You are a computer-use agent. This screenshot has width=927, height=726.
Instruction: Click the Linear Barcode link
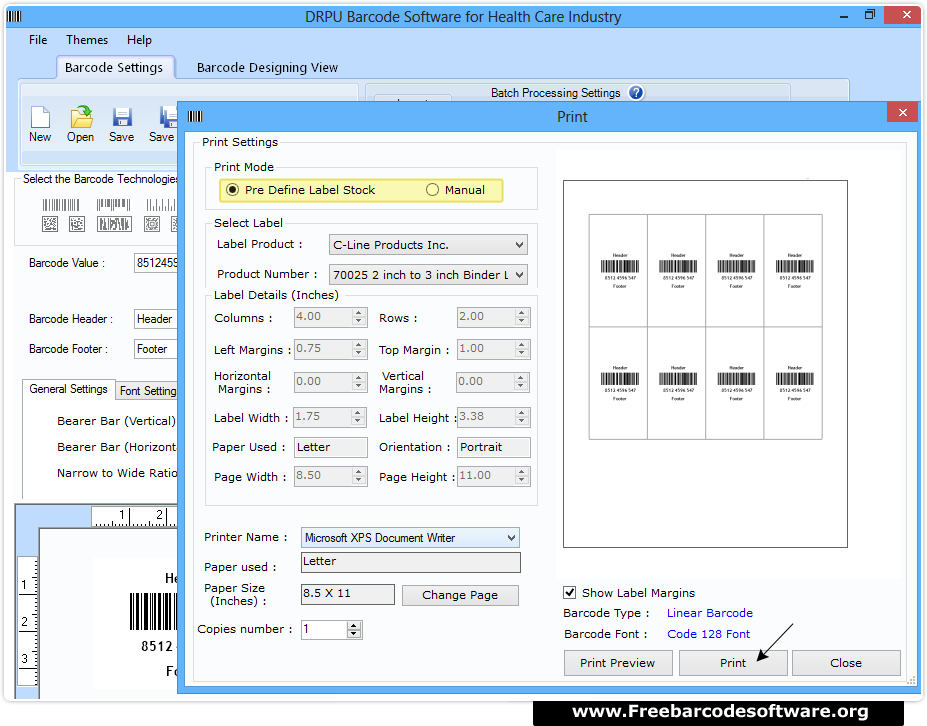pos(709,613)
